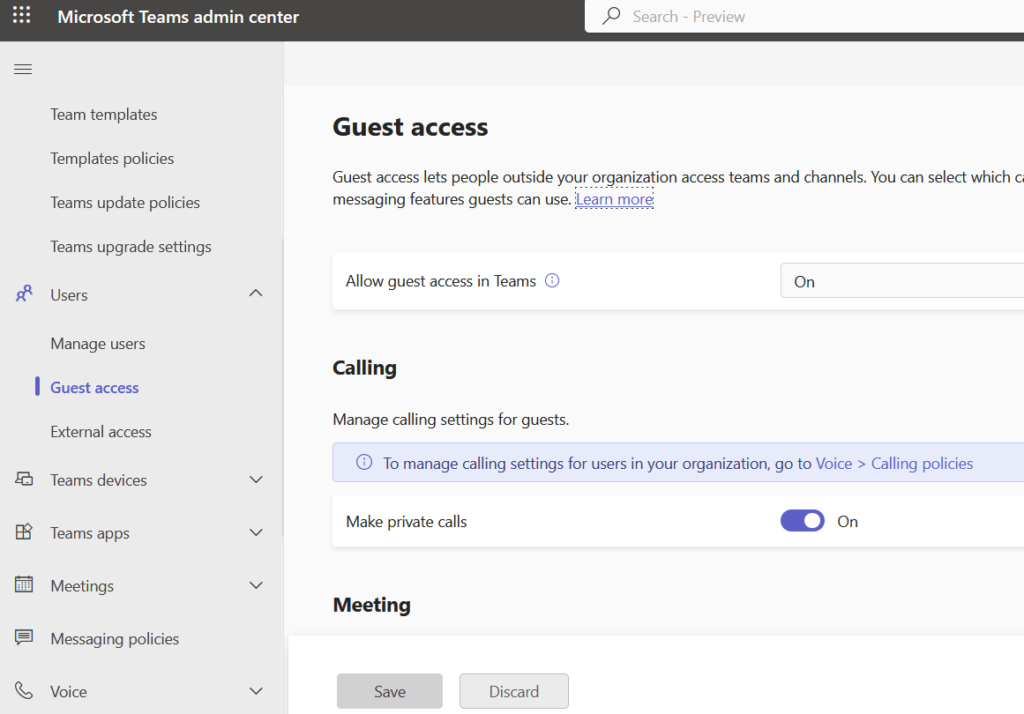
Task: Follow the Voice link in info banner
Action: pyautogui.click(x=834, y=463)
